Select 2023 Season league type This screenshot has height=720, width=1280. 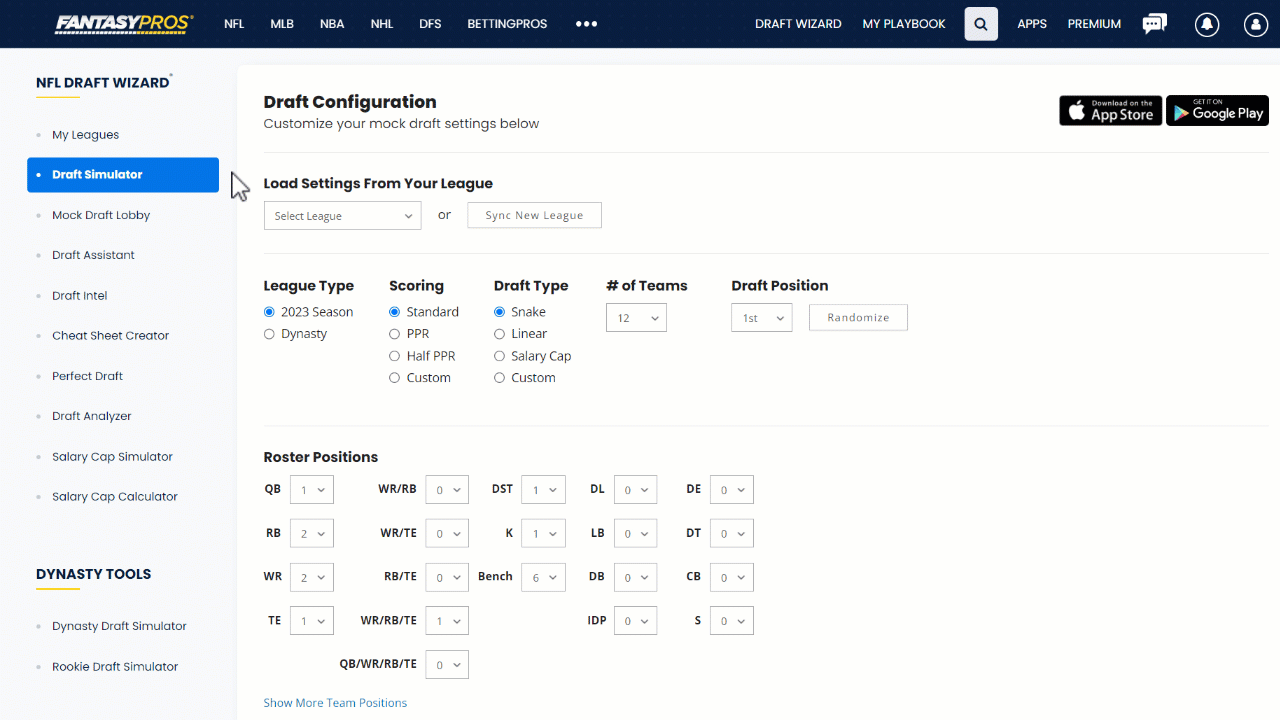[269, 312]
